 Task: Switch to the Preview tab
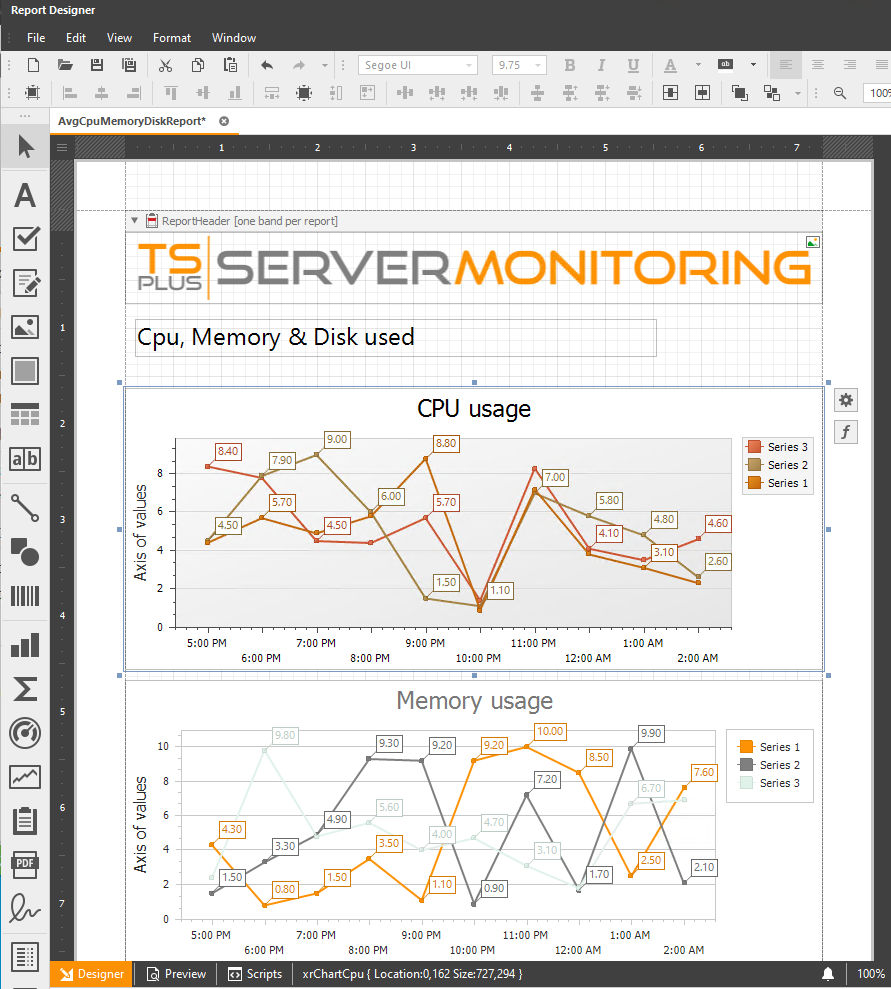pos(176,973)
